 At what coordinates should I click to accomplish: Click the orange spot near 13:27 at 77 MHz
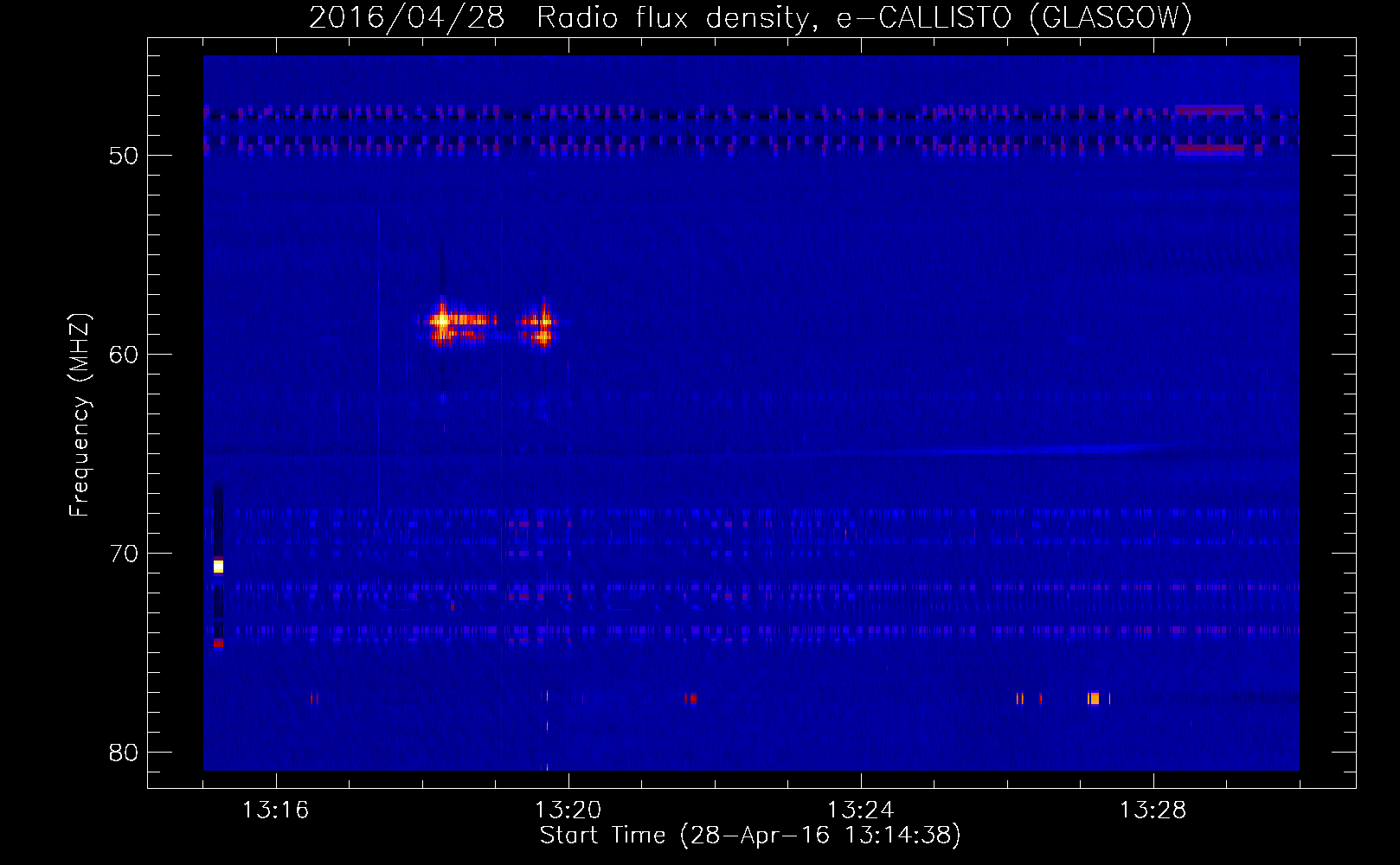click(1095, 698)
